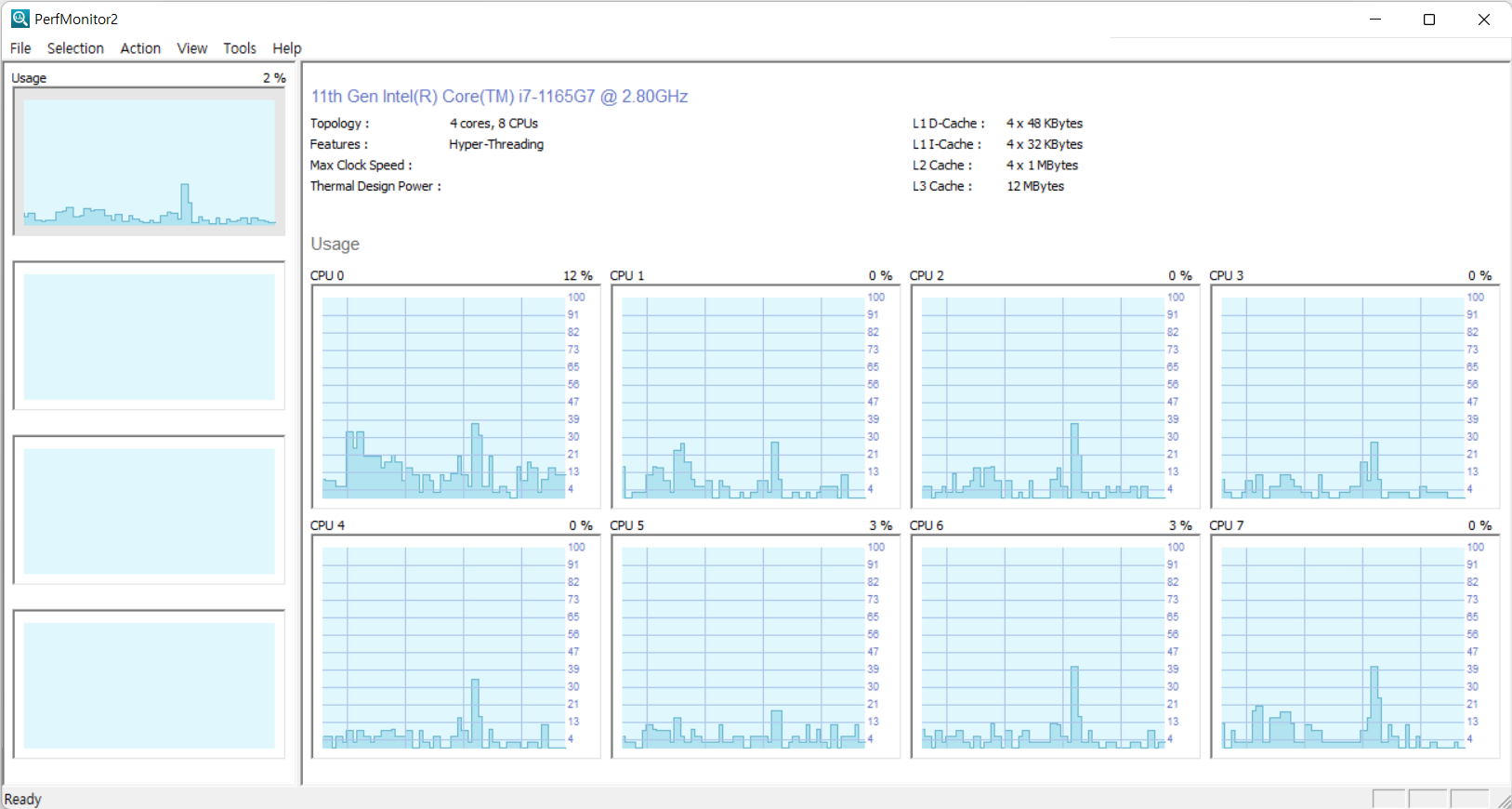Click the CPU 3 usage graph
1512x809 pixels.
pos(1355,397)
